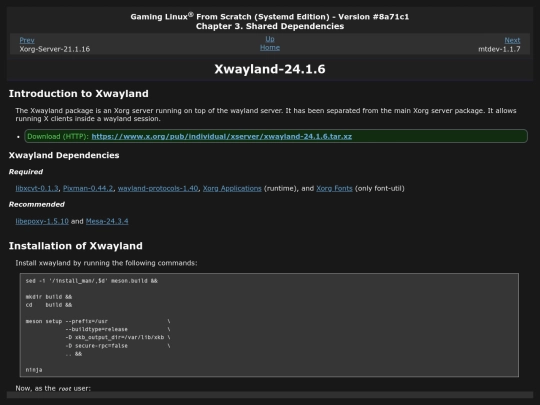
Task: Click the 'Now, as the root user' text
Action: pyautogui.click(x=53, y=388)
